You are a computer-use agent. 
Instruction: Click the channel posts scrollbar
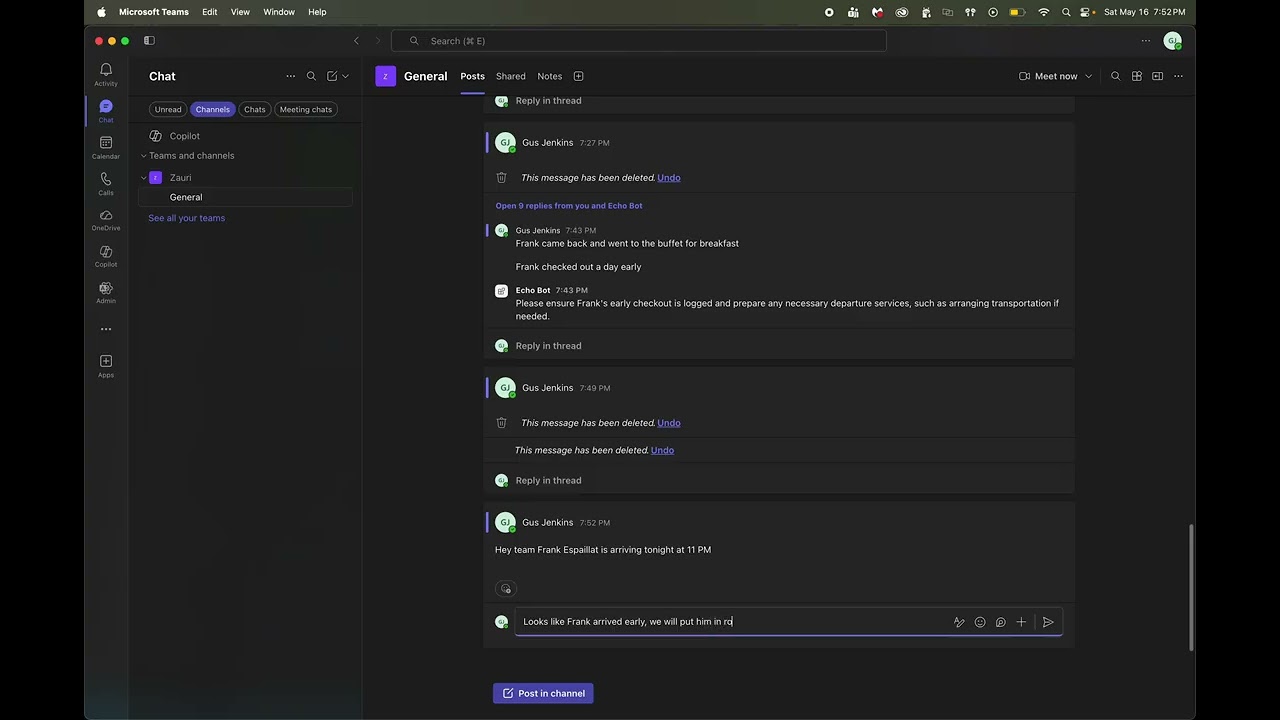[x=1190, y=587]
